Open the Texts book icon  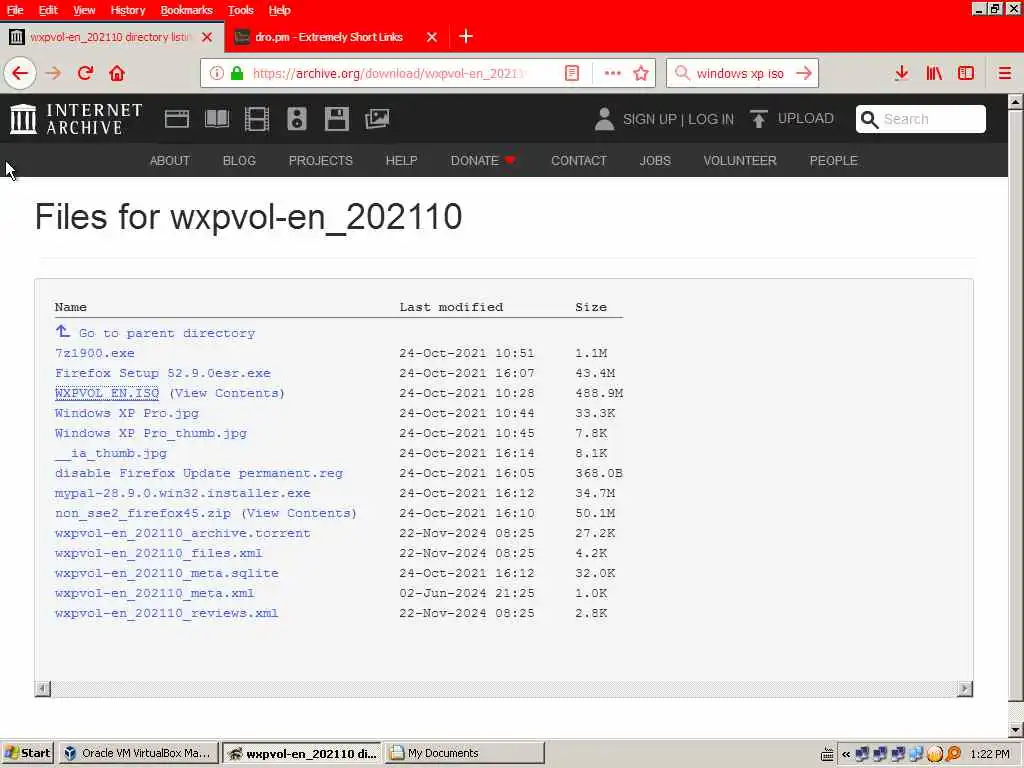click(217, 119)
